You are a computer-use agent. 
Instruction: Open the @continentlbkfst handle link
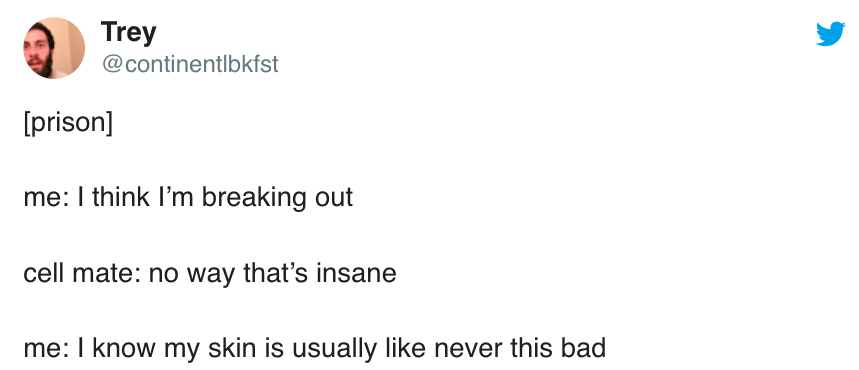(x=190, y=65)
